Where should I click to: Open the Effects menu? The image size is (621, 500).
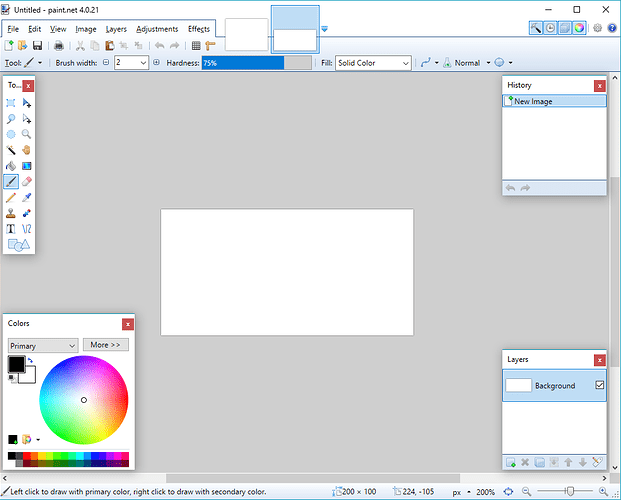point(199,29)
